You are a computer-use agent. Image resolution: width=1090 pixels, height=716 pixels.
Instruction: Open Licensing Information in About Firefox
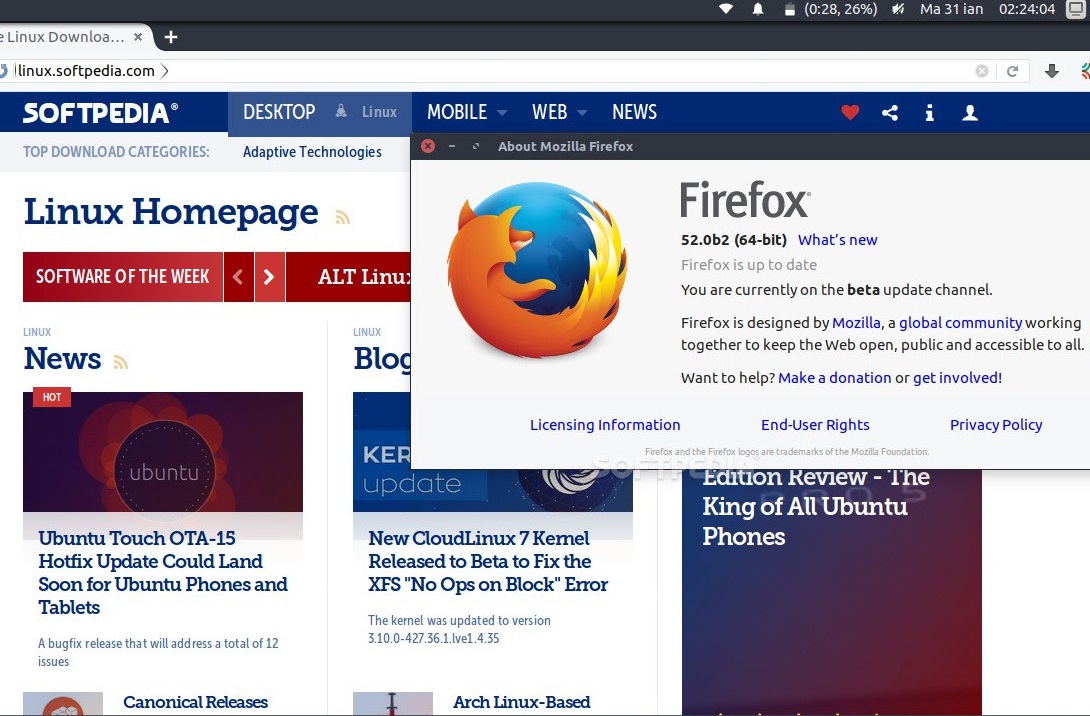[x=605, y=425]
